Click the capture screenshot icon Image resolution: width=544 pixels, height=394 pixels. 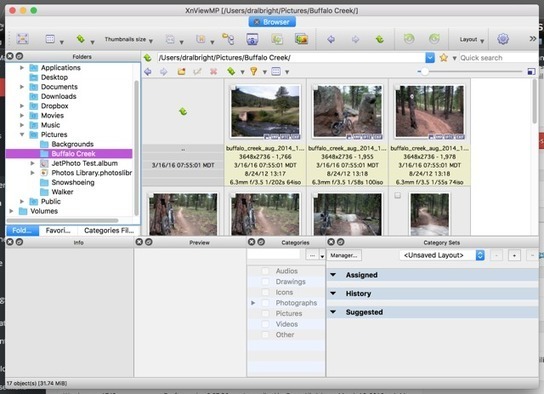click(252, 39)
